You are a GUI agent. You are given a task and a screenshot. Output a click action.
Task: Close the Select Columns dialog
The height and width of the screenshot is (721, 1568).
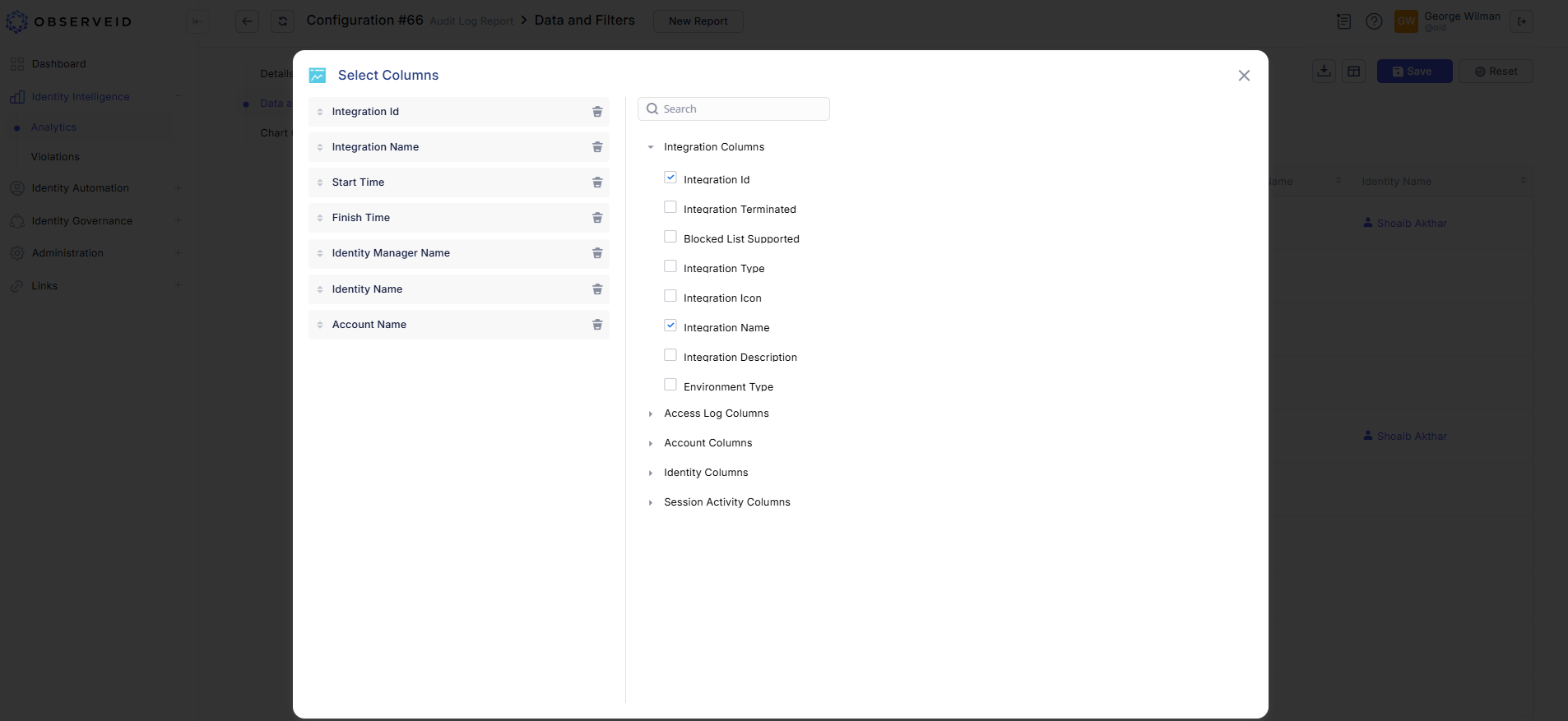(x=1243, y=76)
